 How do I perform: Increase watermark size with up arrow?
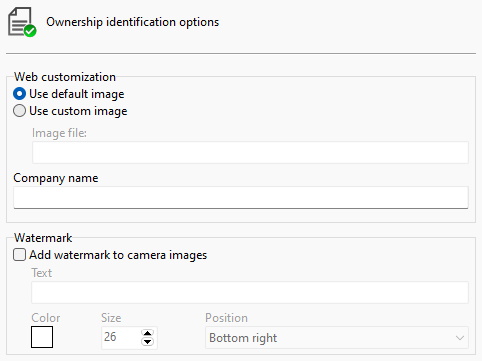tap(147, 333)
